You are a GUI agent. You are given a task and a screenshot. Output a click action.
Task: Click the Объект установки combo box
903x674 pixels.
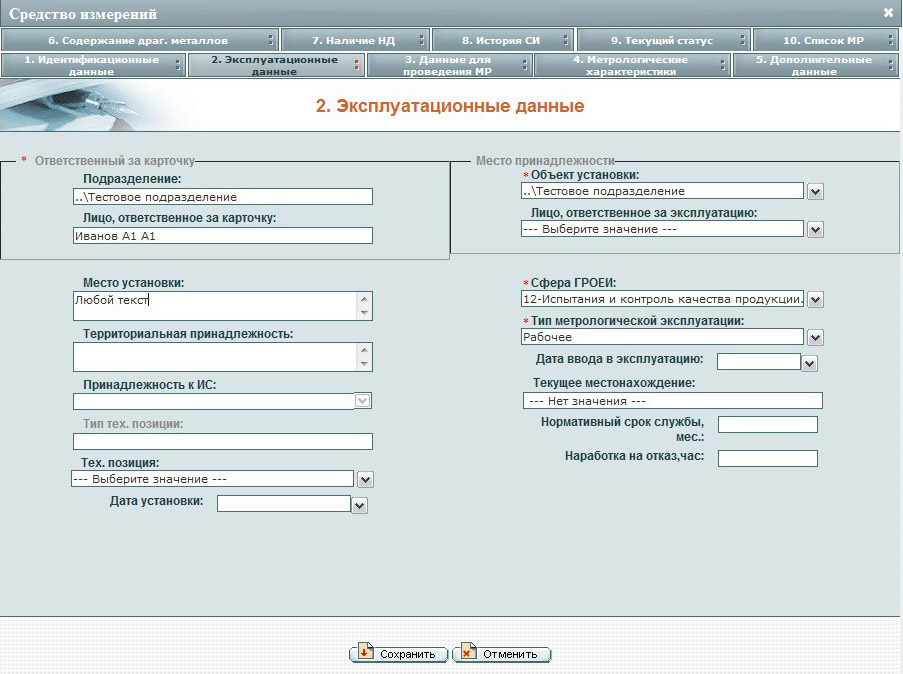pos(662,191)
